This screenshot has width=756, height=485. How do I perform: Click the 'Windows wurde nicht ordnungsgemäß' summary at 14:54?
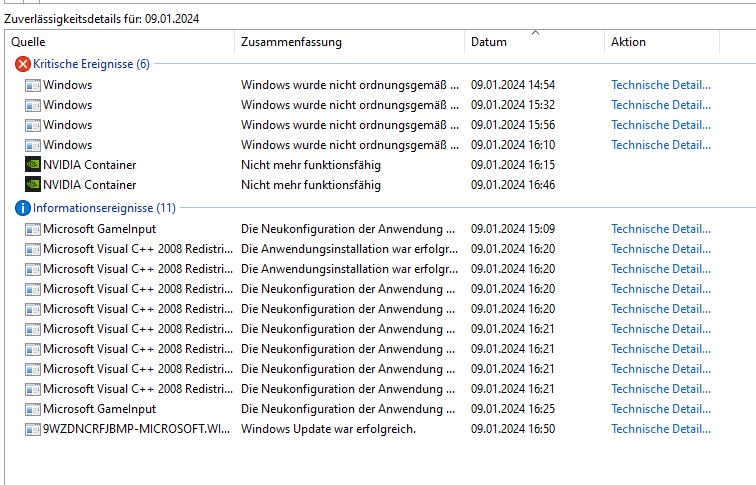click(x=350, y=85)
